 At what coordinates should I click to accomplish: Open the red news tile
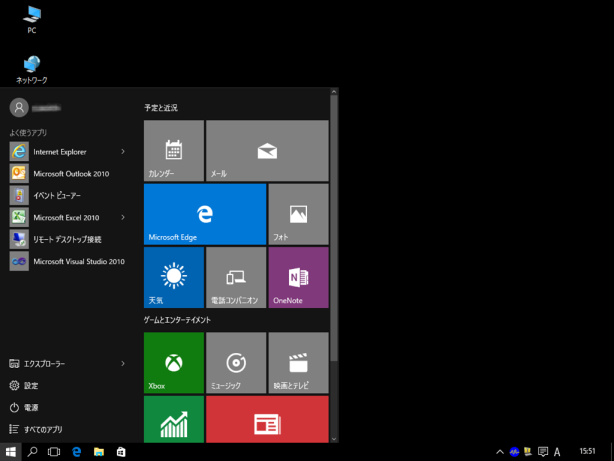pyautogui.click(x=267, y=419)
